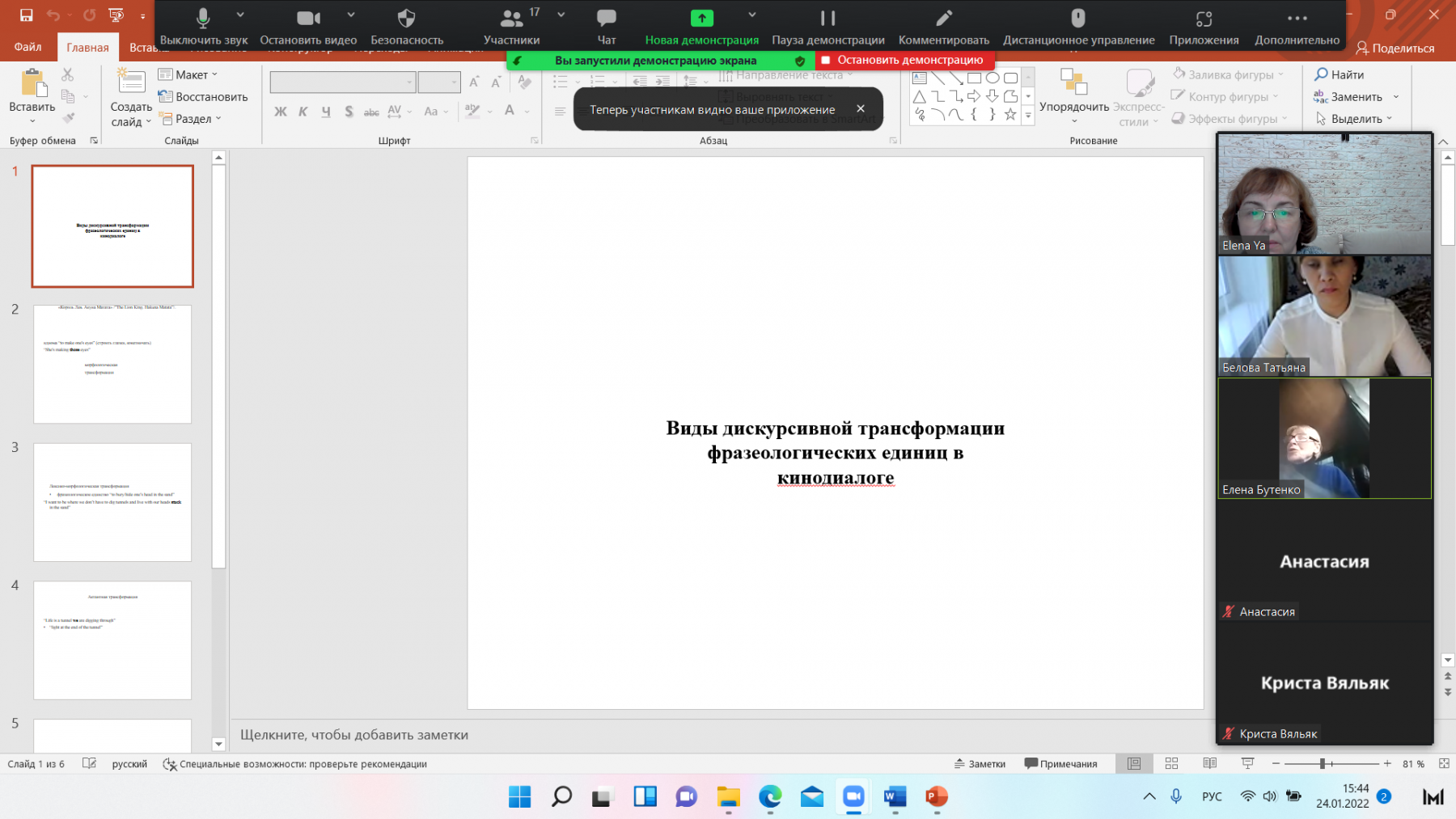Open PowerPoint from the Windows taskbar
This screenshot has width=1456, height=819.
[x=936, y=796]
